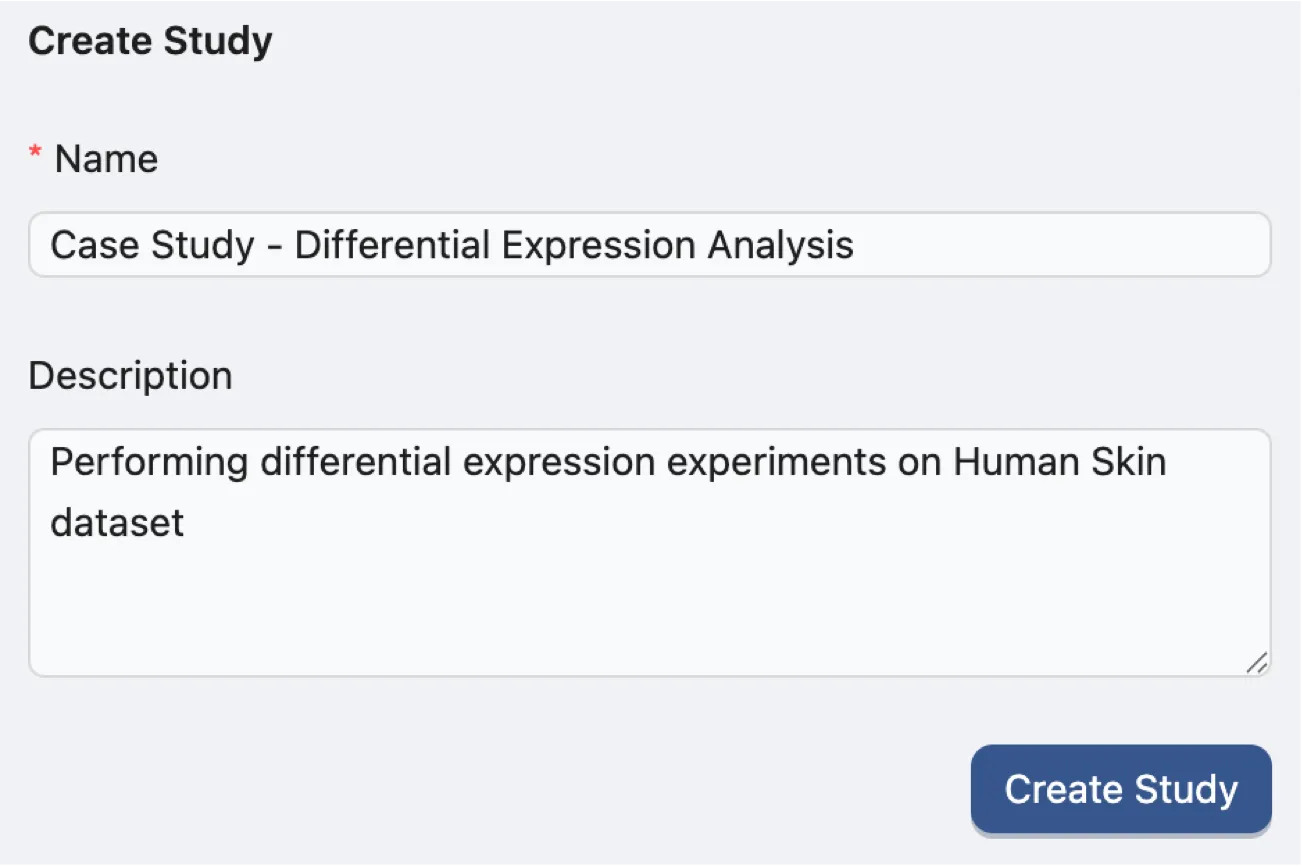Click the phrase Human Skin in the description

(1060, 461)
